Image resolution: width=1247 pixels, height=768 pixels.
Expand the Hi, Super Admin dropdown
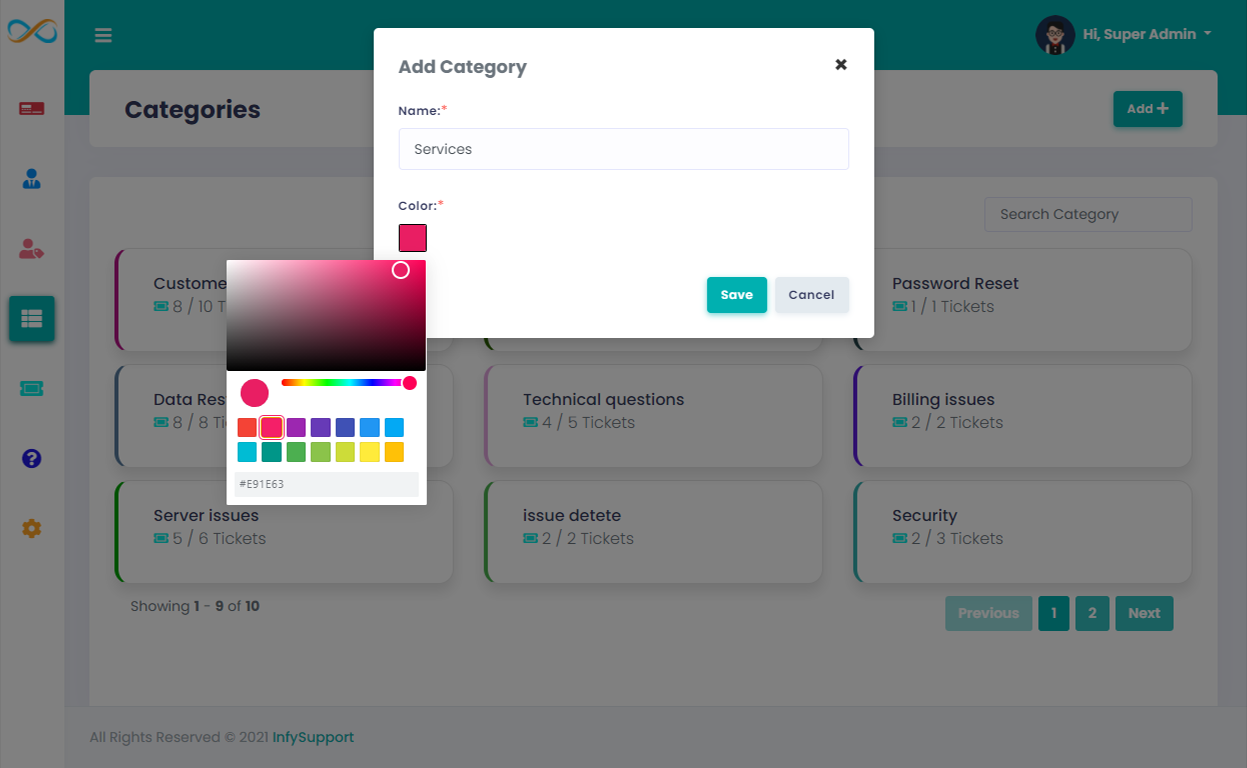[x=1147, y=34]
